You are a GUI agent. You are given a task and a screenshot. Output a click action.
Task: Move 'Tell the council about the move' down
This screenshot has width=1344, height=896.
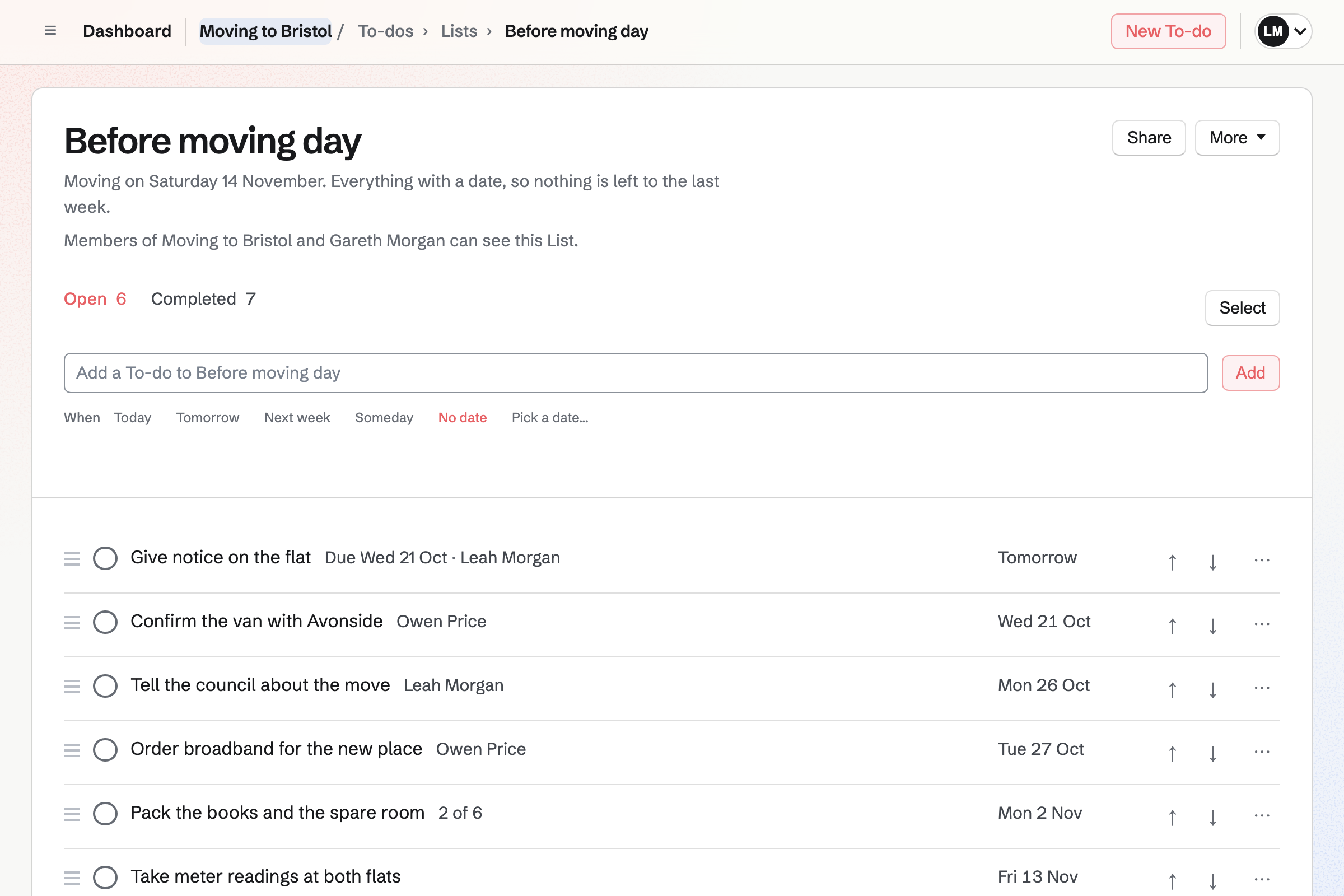click(x=1212, y=689)
